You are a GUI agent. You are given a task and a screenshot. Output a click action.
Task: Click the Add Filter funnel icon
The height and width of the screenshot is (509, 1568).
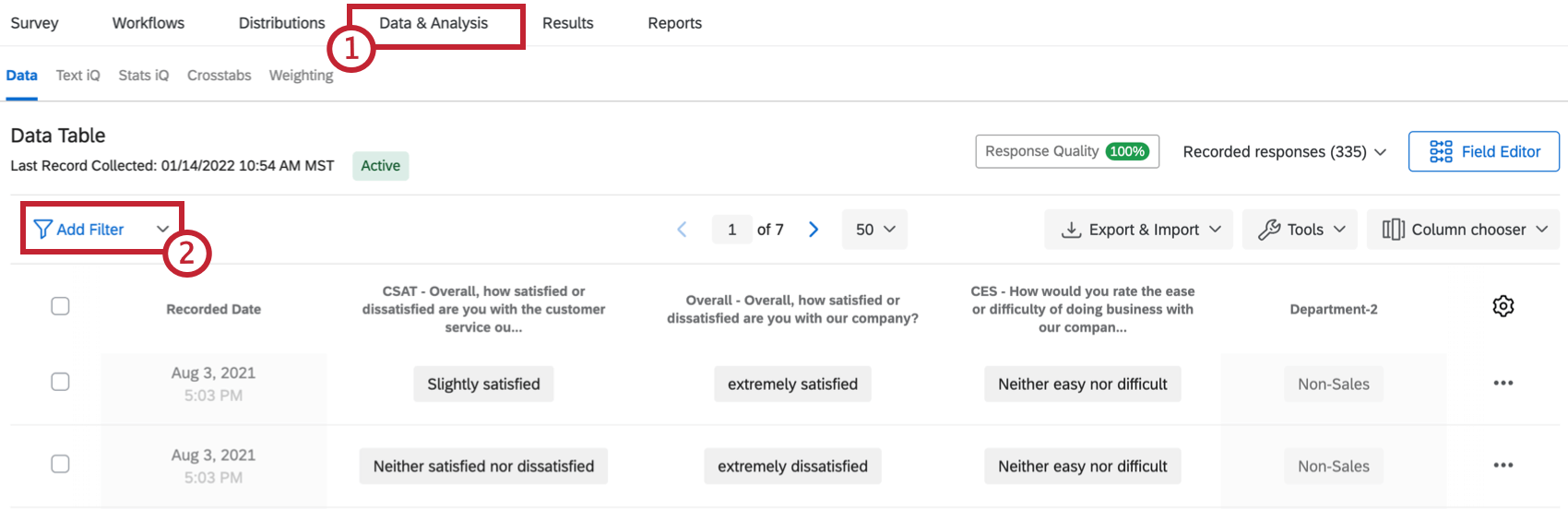[42, 230]
